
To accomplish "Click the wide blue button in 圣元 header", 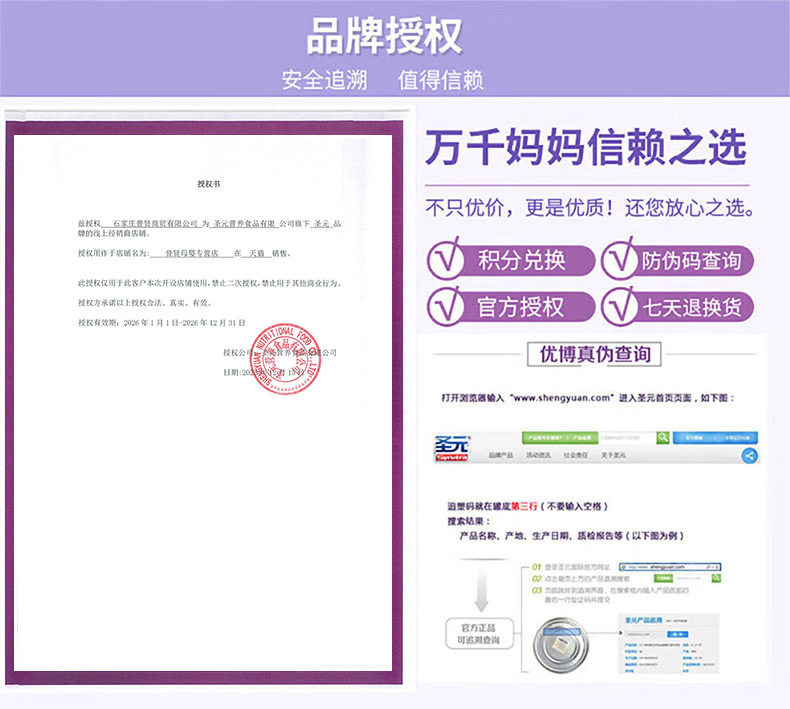I will tap(715, 437).
